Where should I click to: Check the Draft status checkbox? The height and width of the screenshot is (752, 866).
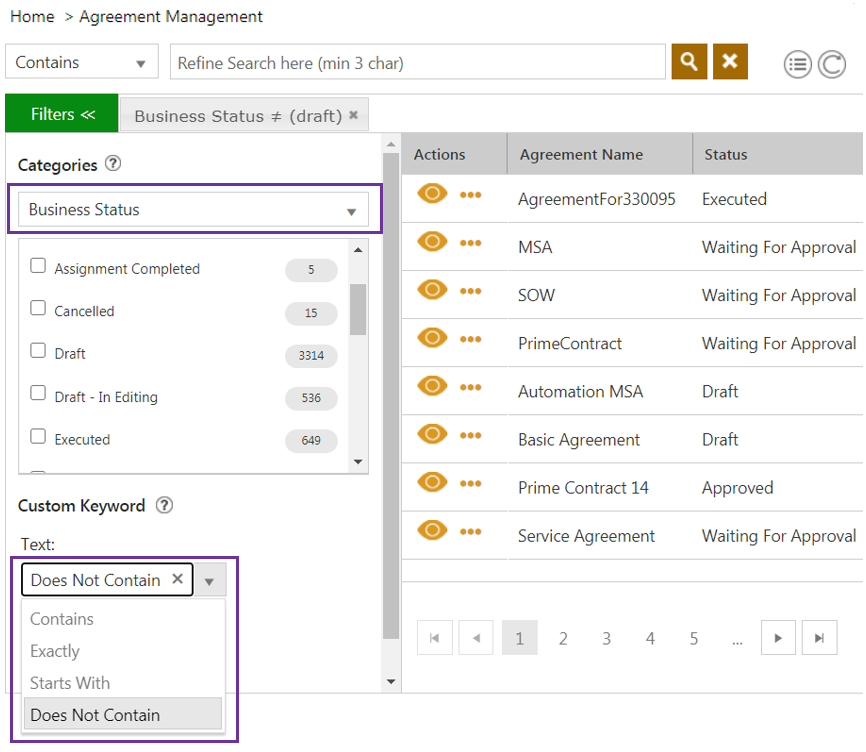(38, 351)
